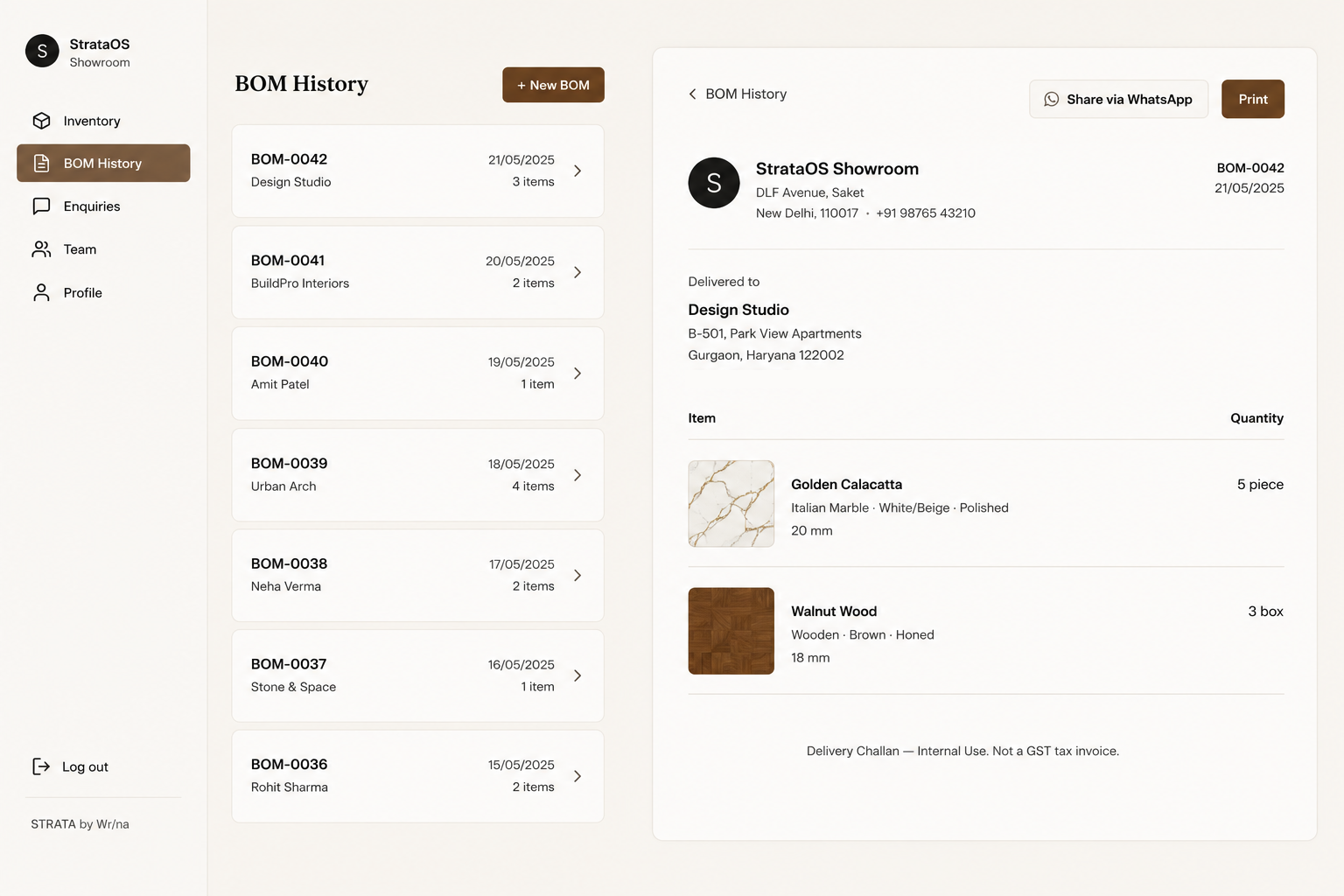Click the BOM History document icon

click(x=41, y=164)
